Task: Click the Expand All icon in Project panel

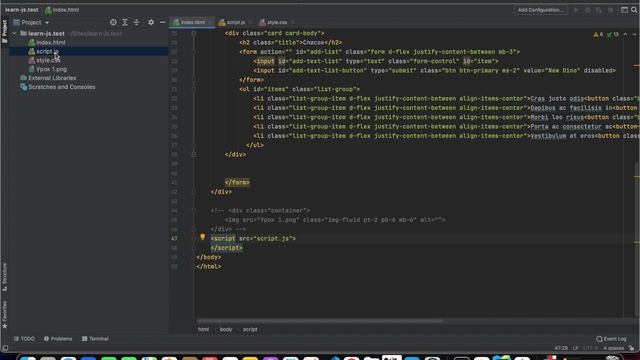Action: coord(125,22)
